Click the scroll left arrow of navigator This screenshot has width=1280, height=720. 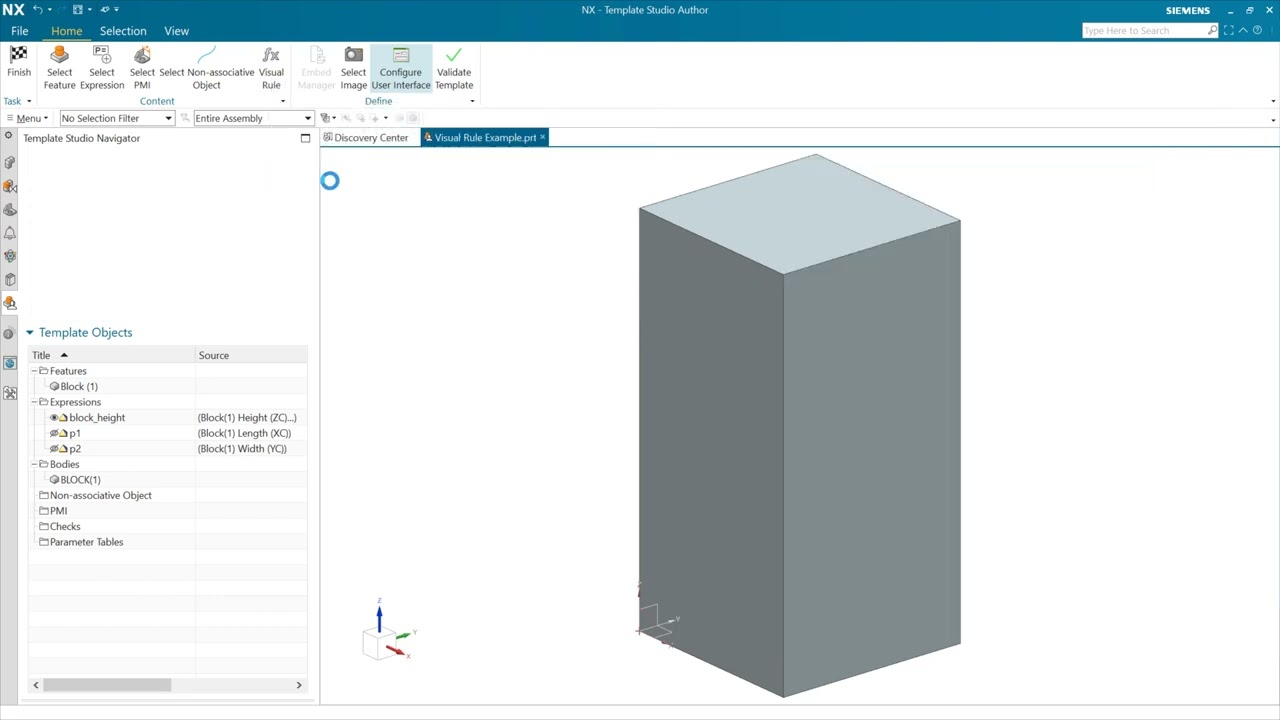click(36, 685)
